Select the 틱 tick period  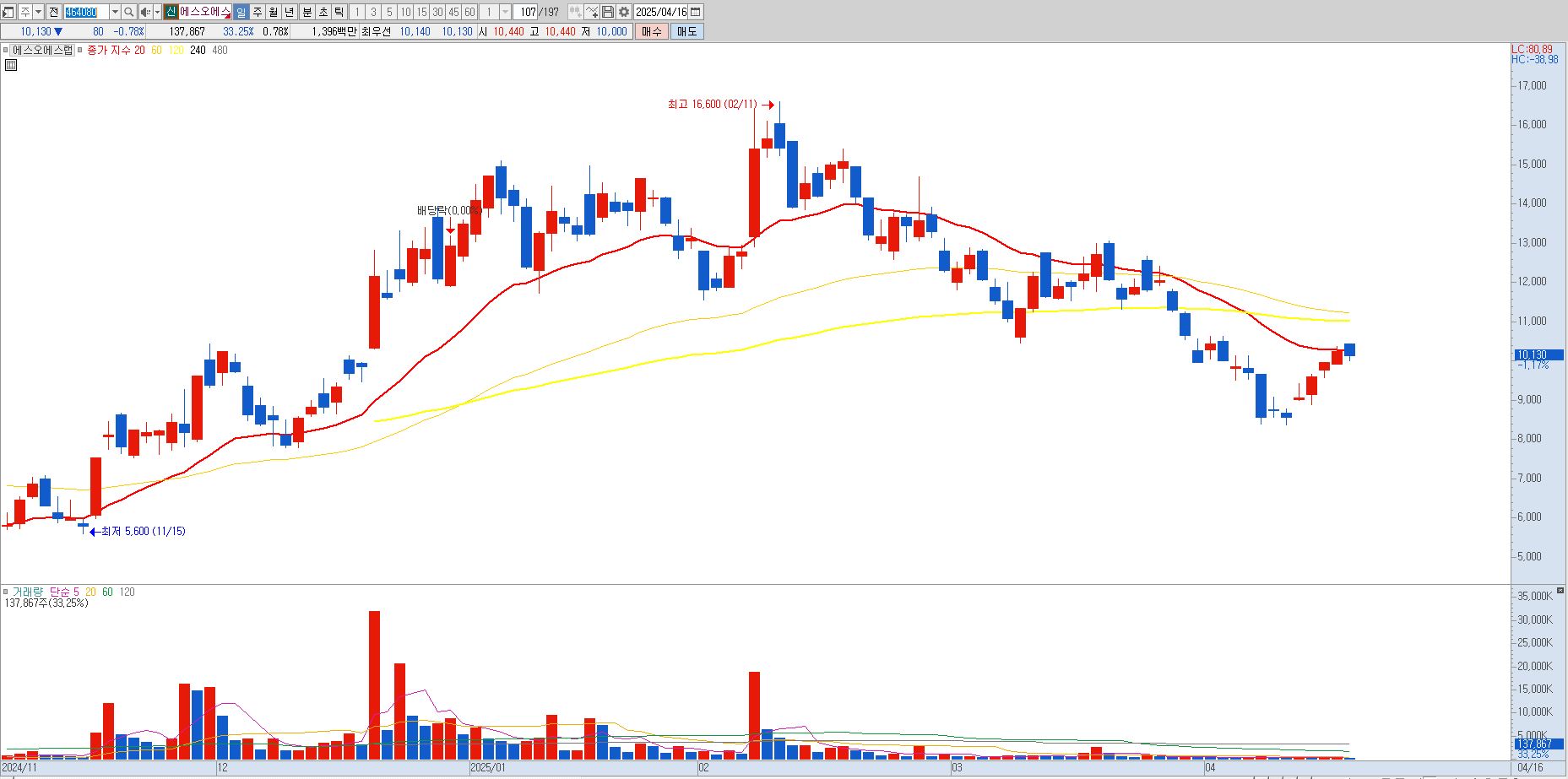339,12
